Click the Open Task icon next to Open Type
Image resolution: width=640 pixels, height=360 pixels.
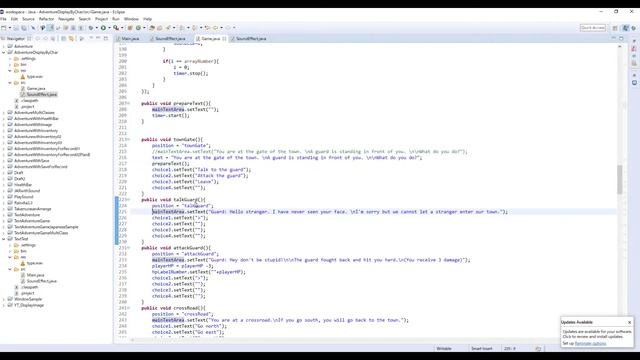(160, 28)
